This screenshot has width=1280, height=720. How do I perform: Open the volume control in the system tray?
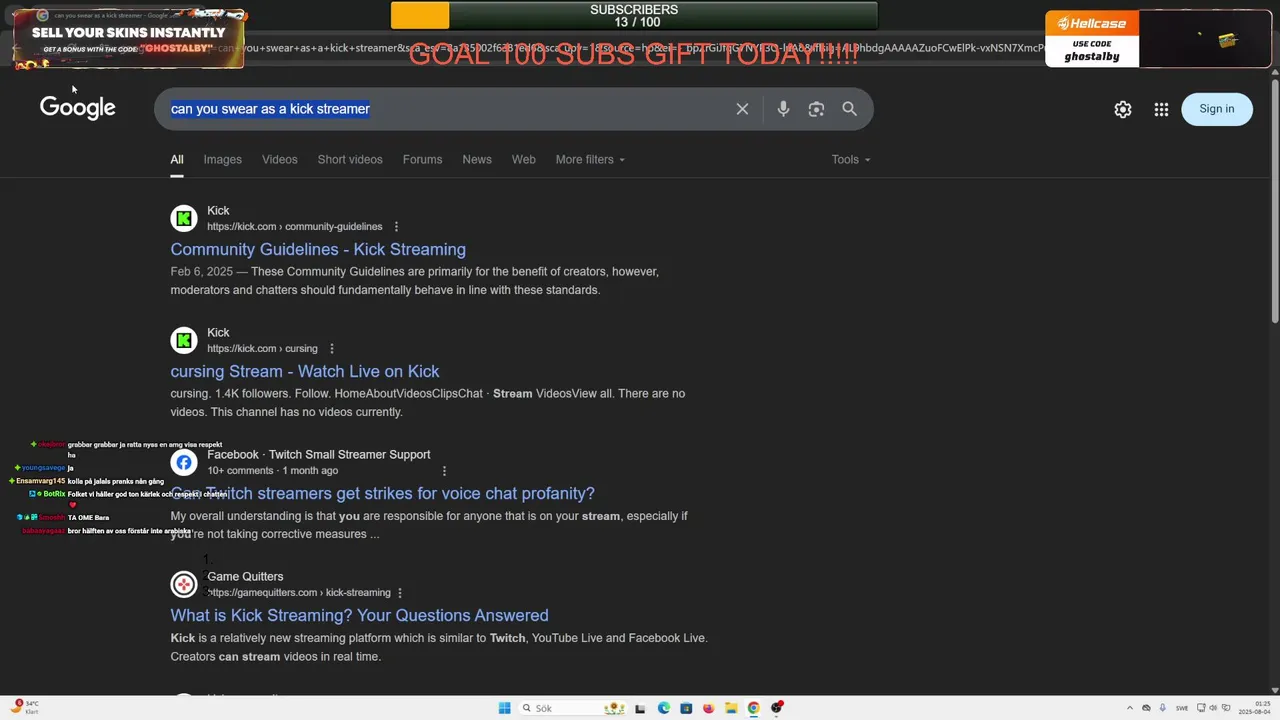tap(1214, 708)
